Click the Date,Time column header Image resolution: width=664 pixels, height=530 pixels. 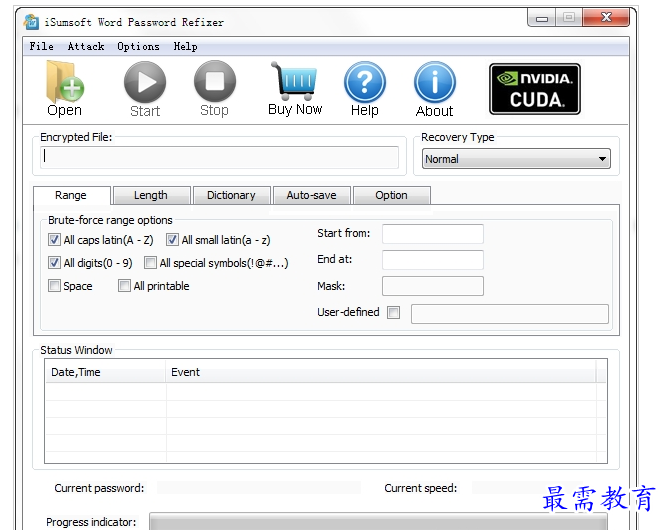tap(105, 372)
